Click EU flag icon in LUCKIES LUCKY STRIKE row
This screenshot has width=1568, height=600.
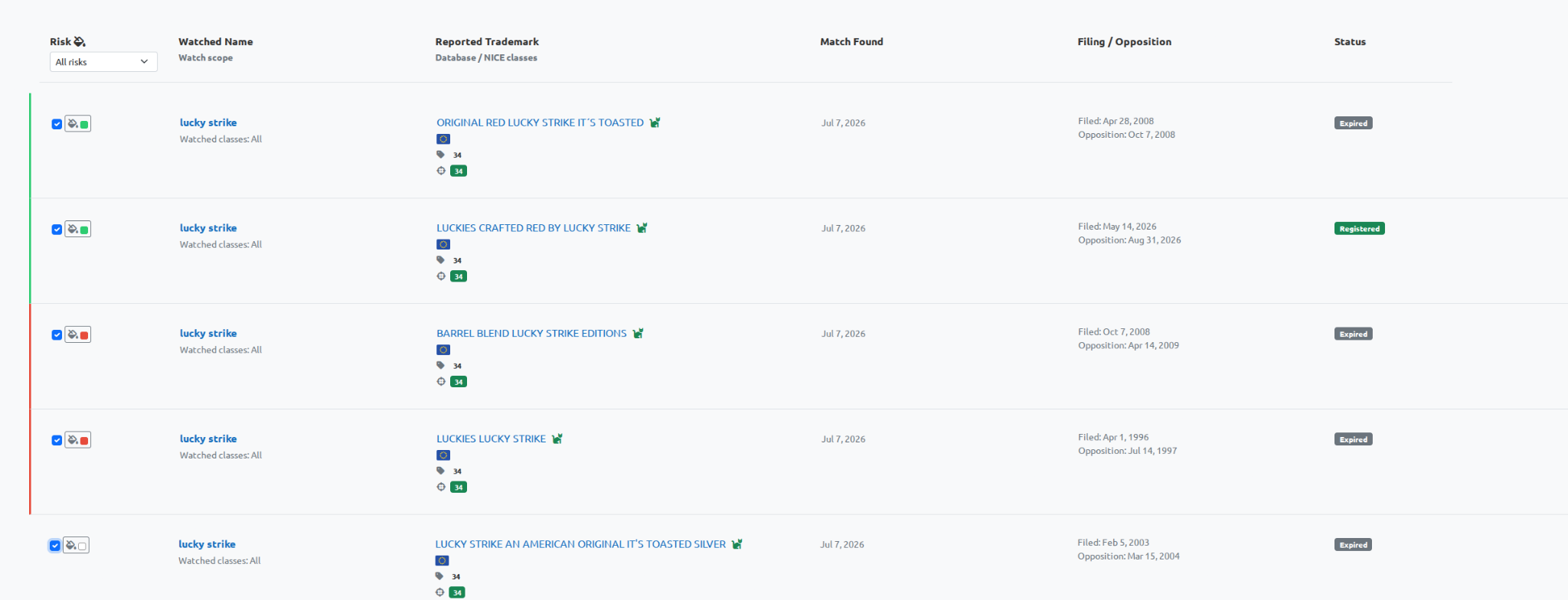pyautogui.click(x=443, y=455)
